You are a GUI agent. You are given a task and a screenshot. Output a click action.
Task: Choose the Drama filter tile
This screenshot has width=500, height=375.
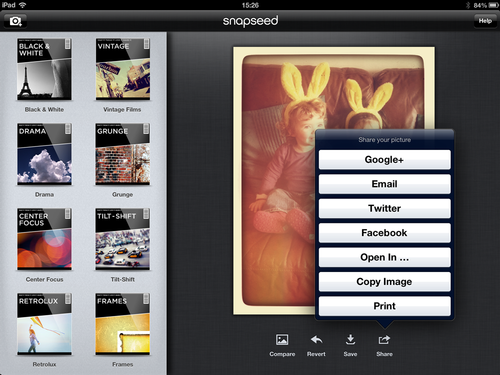[x=44, y=154]
